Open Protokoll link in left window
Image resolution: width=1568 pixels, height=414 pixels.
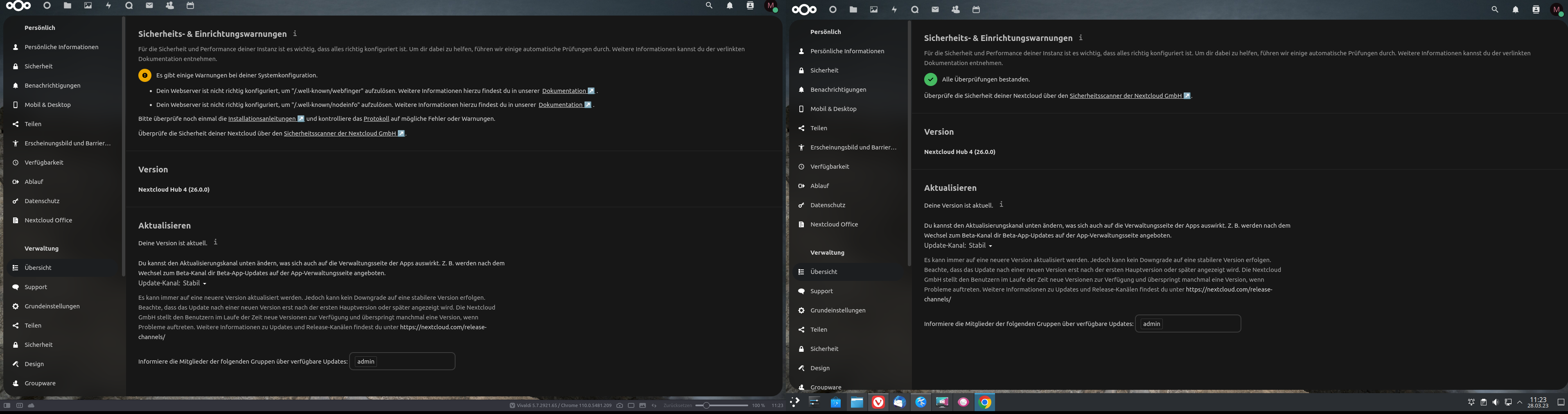point(376,119)
